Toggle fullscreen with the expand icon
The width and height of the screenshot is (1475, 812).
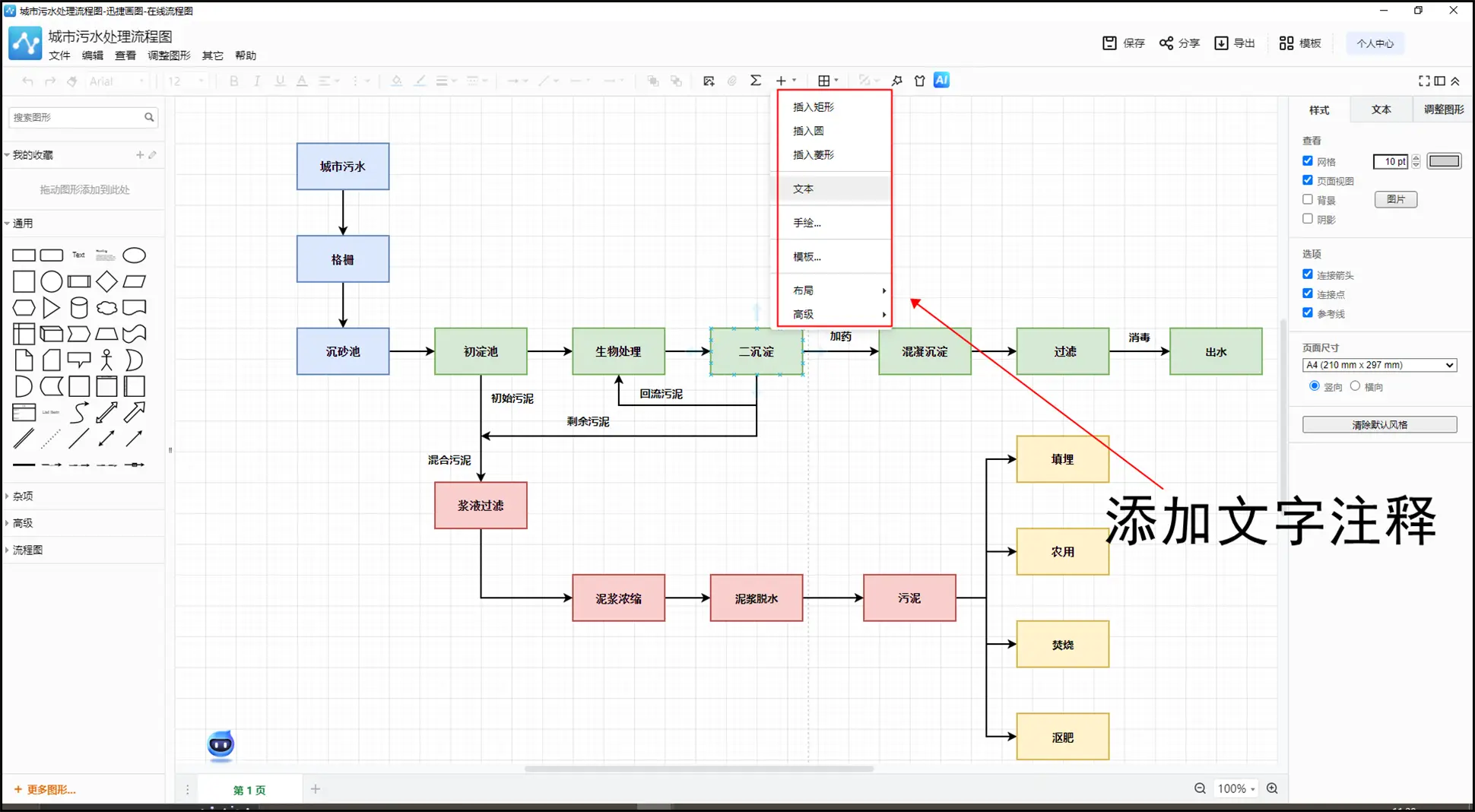pyautogui.click(x=1423, y=81)
